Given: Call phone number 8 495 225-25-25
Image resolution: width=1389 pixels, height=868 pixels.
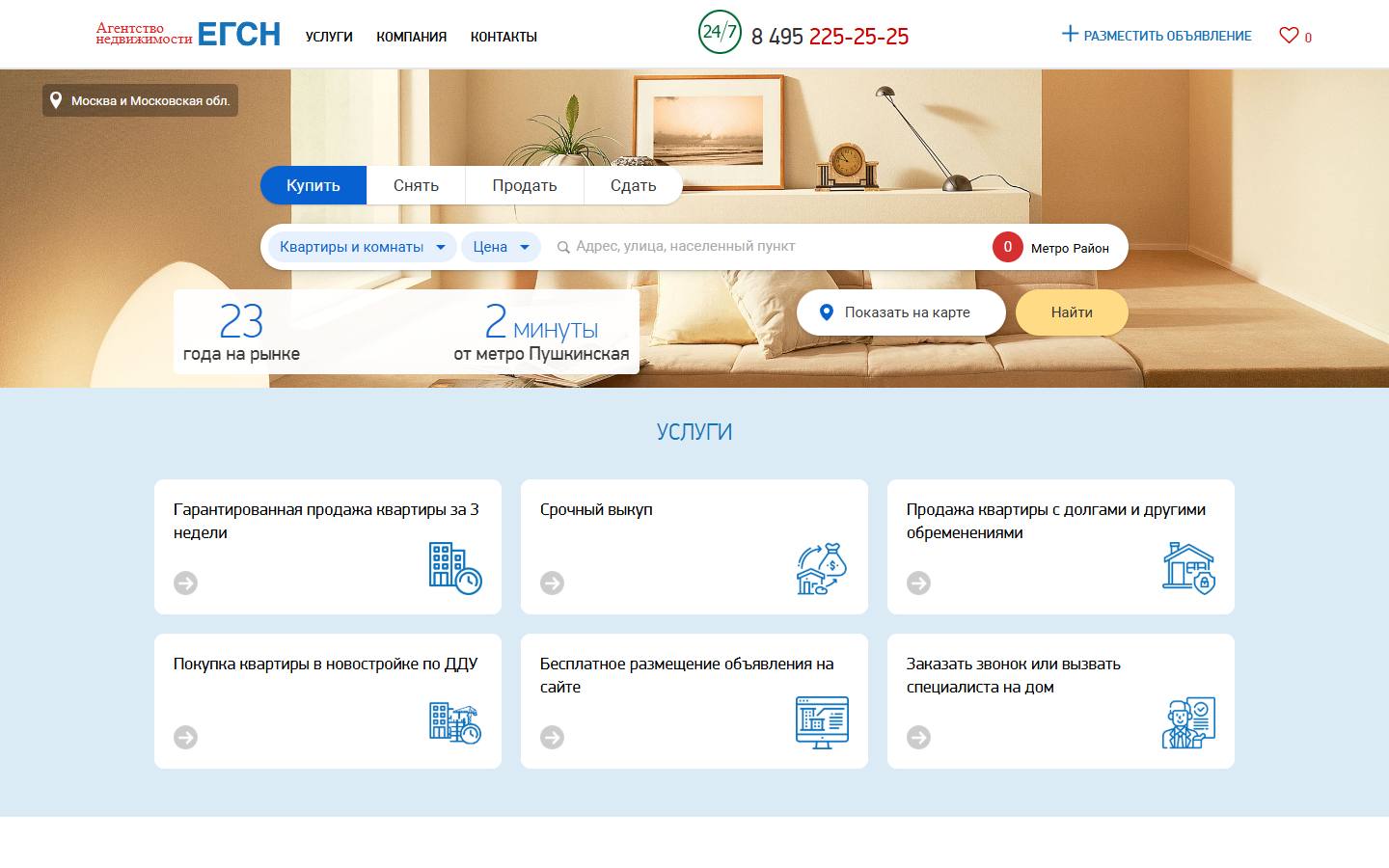Looking at the screenshot, I should (830, 37).
